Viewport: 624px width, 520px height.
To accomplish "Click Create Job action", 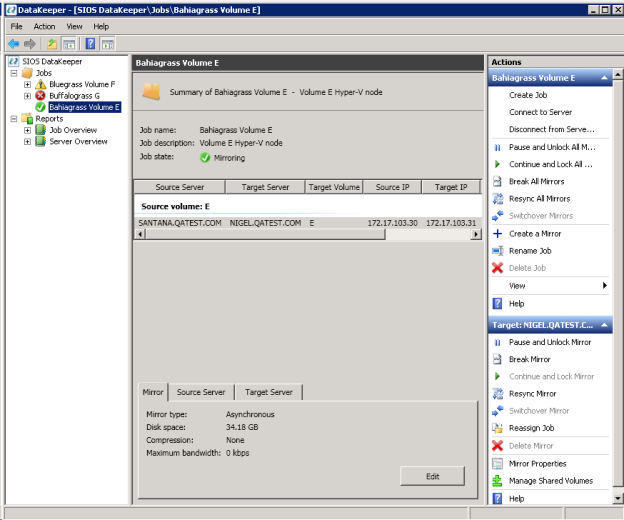I will 528,95.
